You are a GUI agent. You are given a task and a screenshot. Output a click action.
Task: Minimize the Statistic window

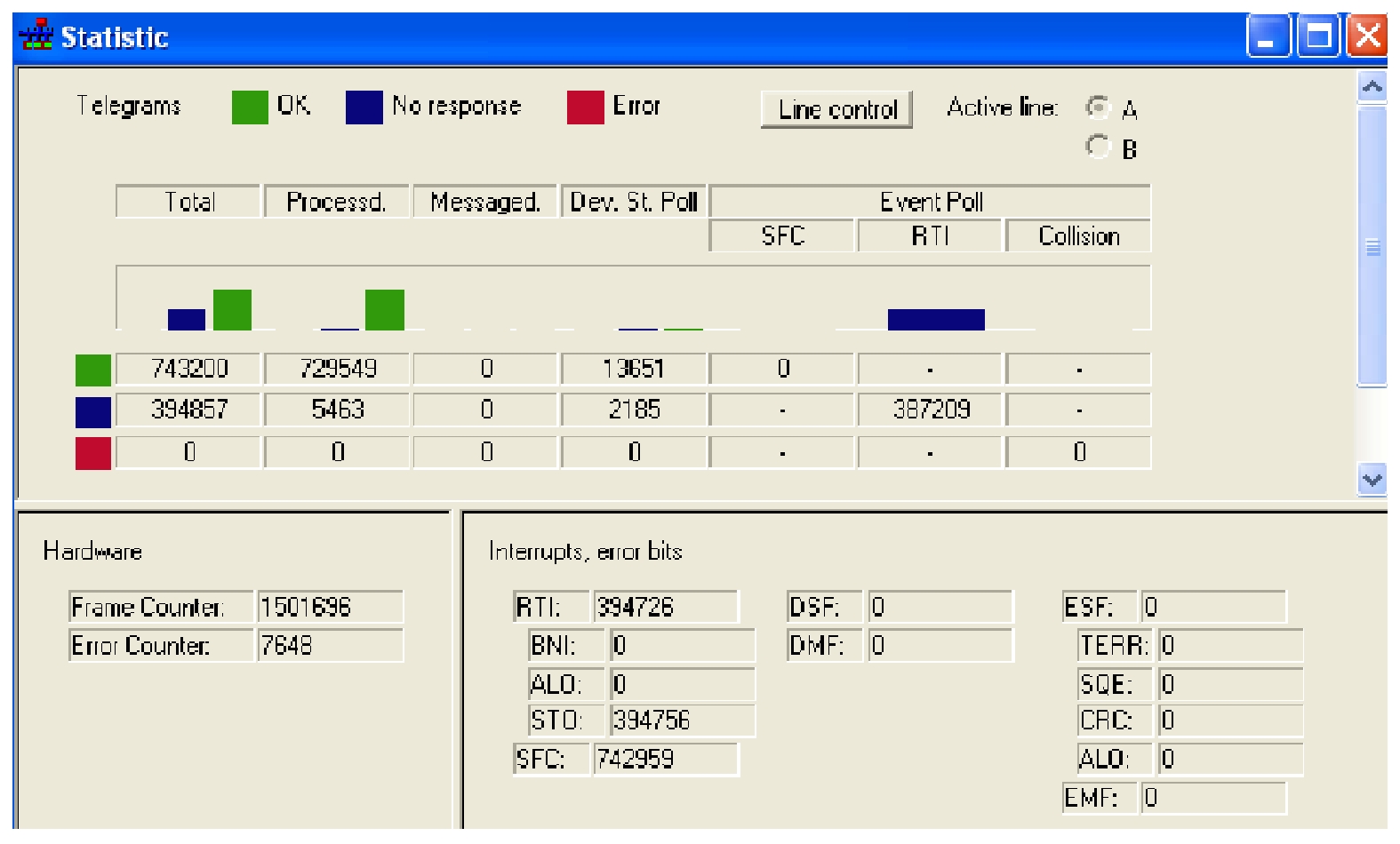[x=1268, y=37]
